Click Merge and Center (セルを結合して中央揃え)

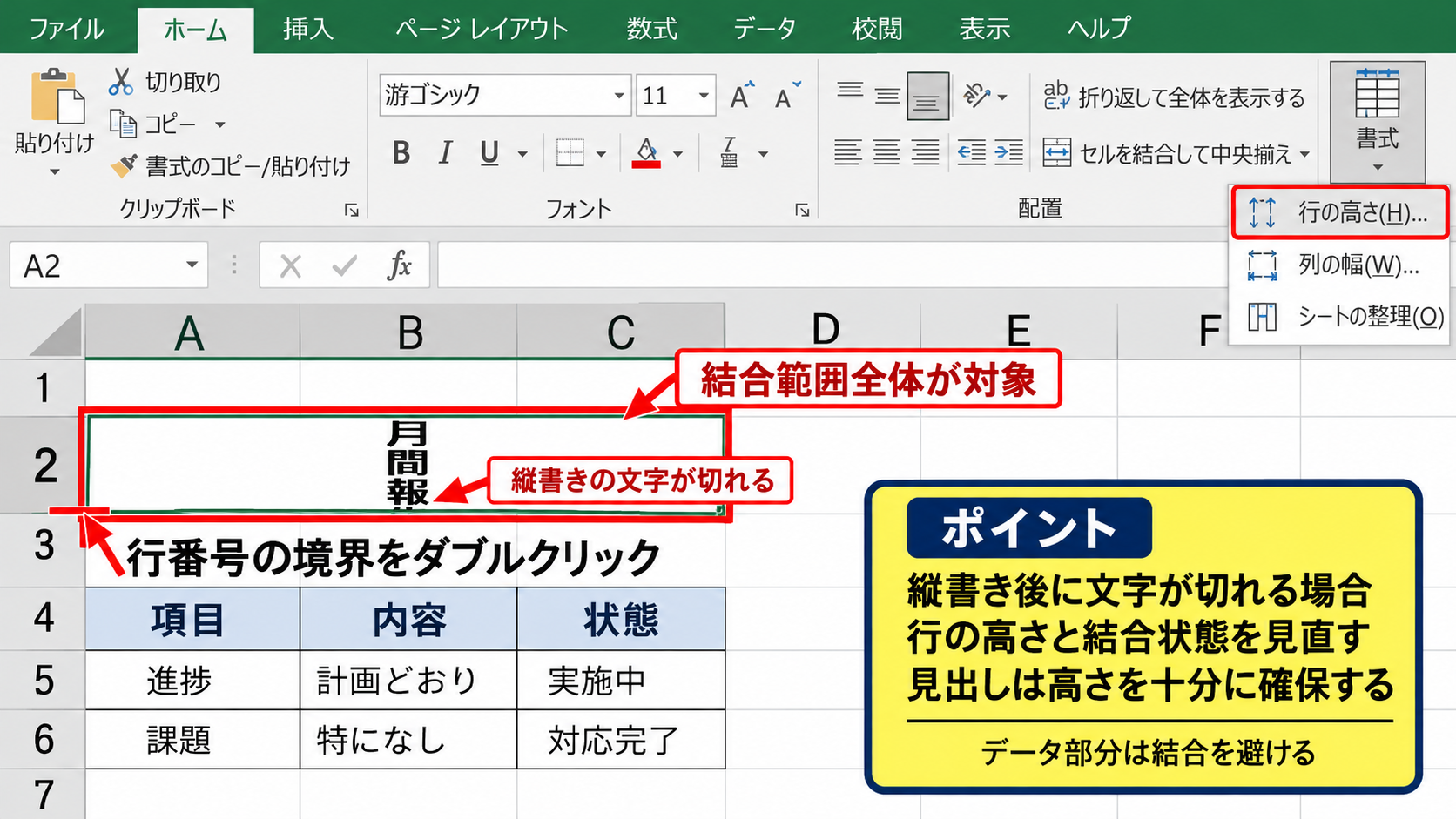coord(1167,154)
